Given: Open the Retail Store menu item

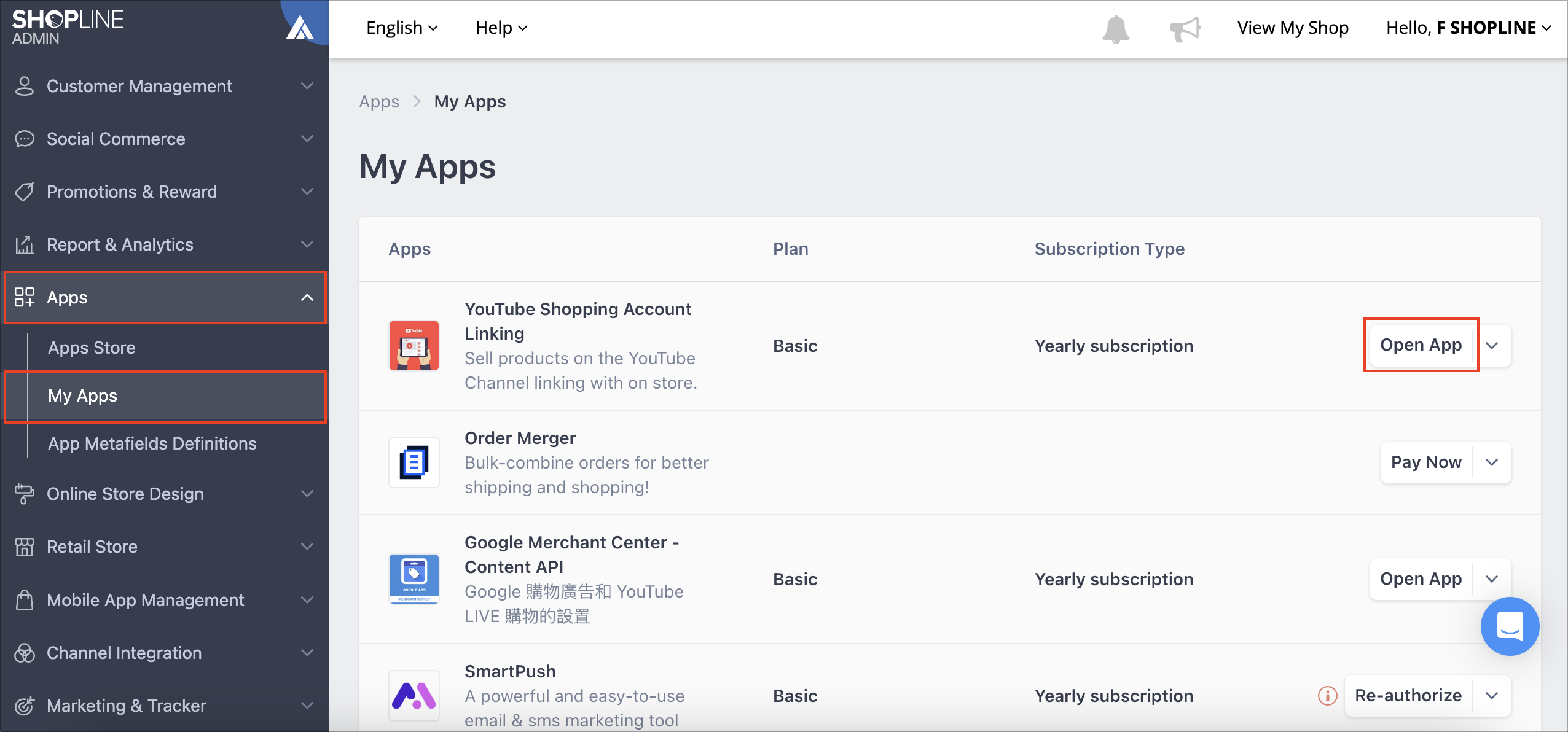Looking at the screenshot, I should point(165,547).
